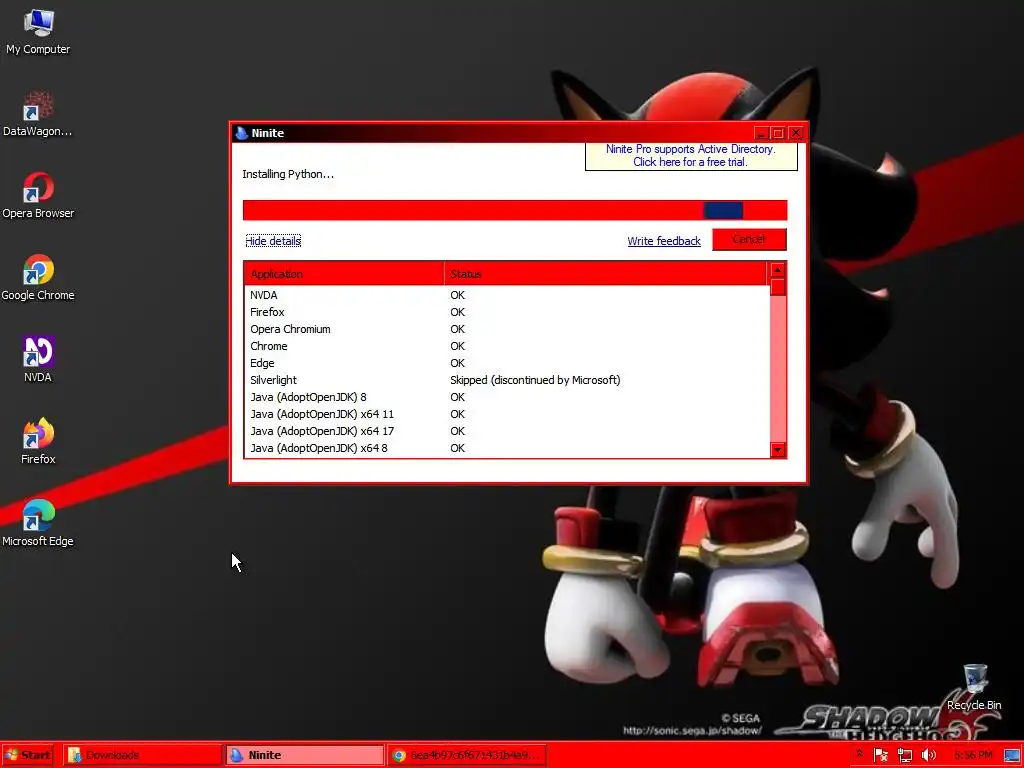Open the Start menu

click(27, 755)
